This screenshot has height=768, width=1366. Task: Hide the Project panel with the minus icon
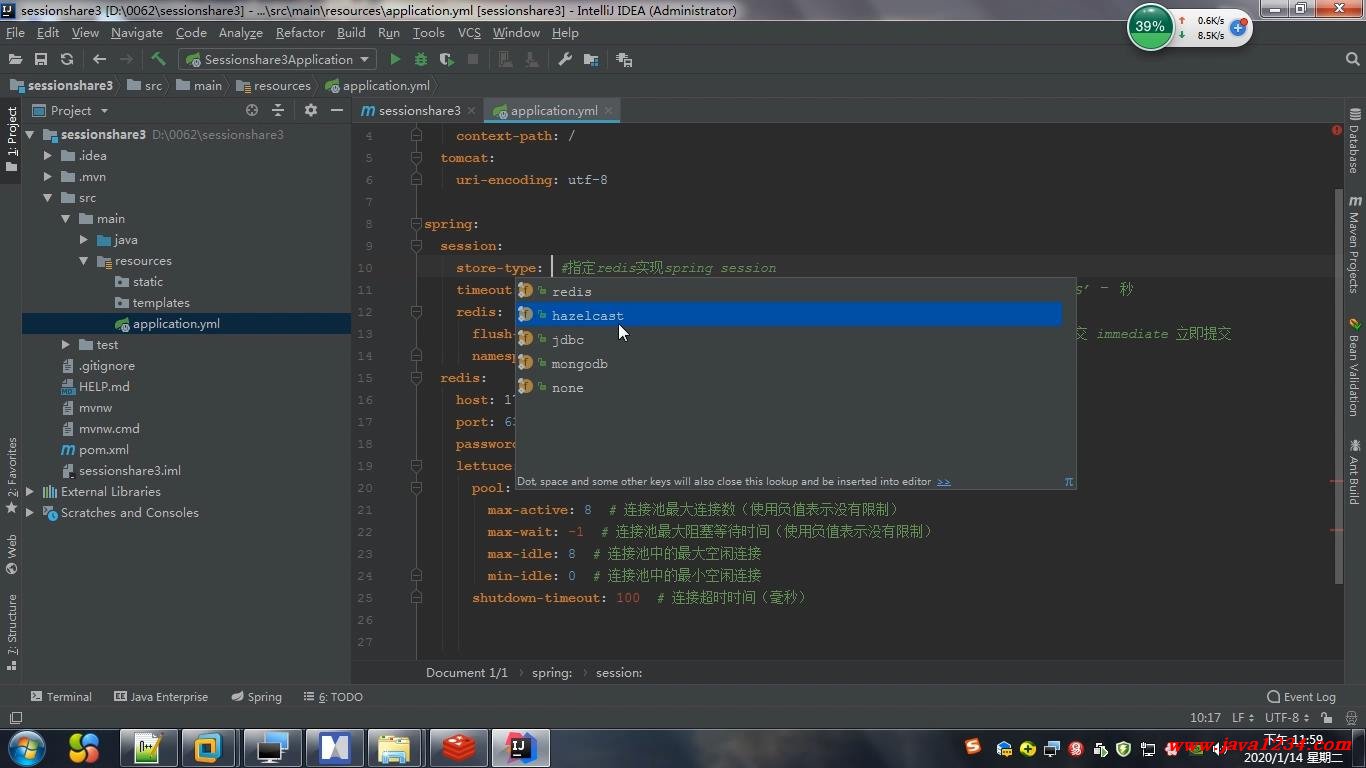337,110
